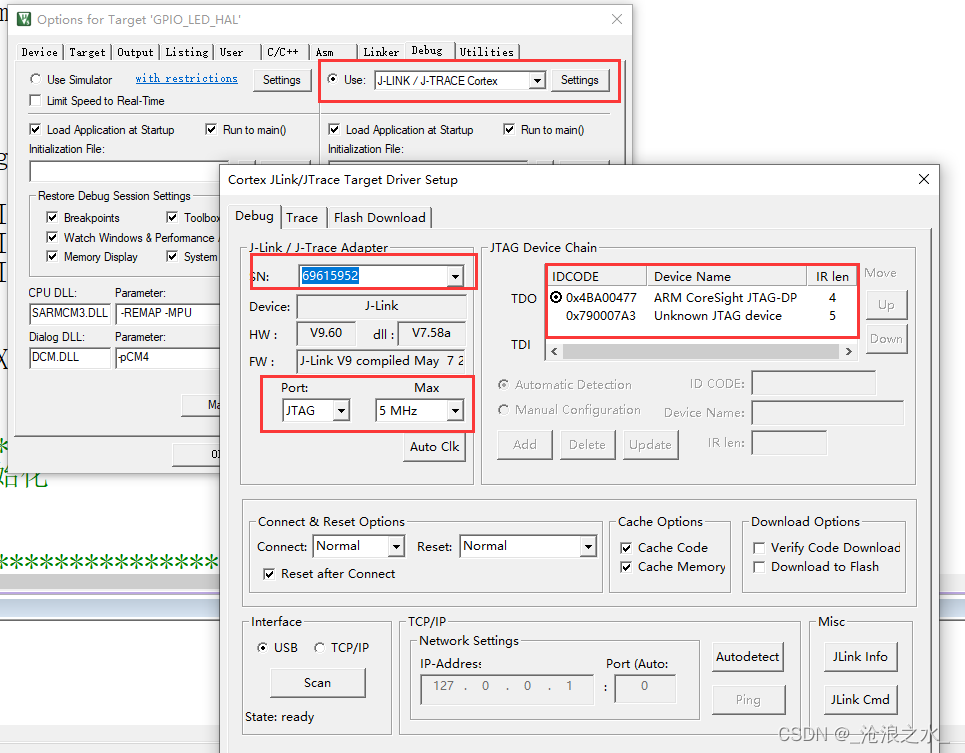The image size is (965, 753).
Task: Click the -REMAP -MPU parameter field
Action: click(x=167, y=313)
